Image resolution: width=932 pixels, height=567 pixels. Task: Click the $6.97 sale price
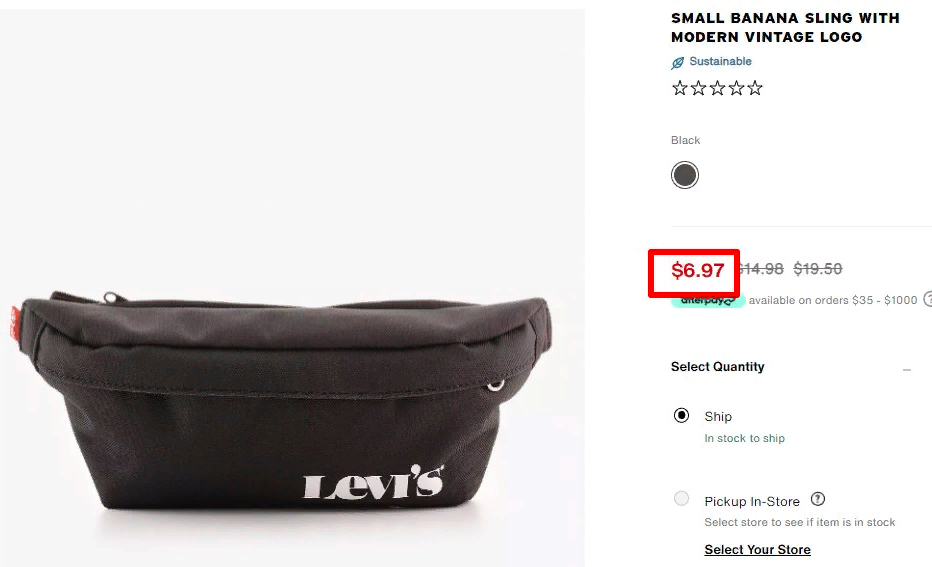(x=697, y=270)
